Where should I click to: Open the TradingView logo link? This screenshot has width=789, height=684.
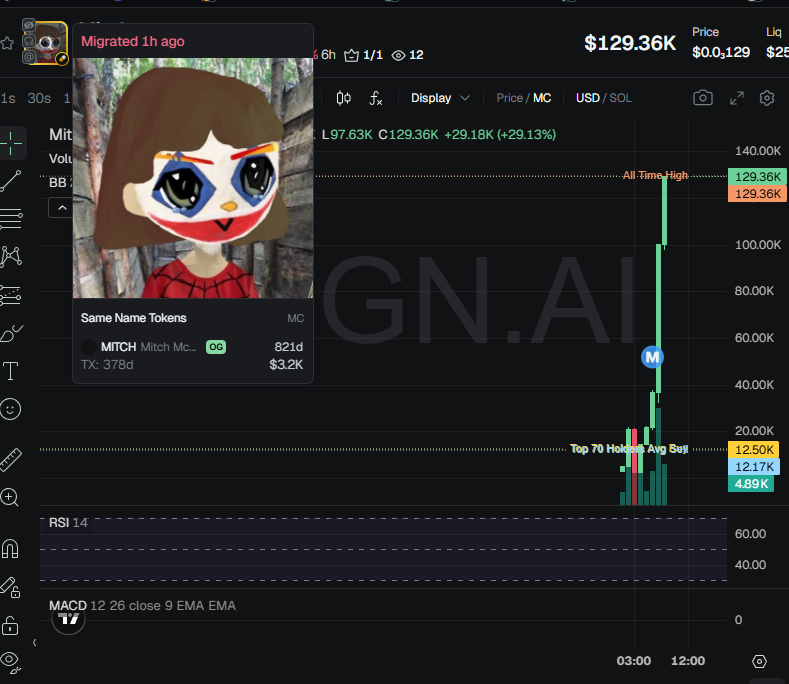coord(68,619)
